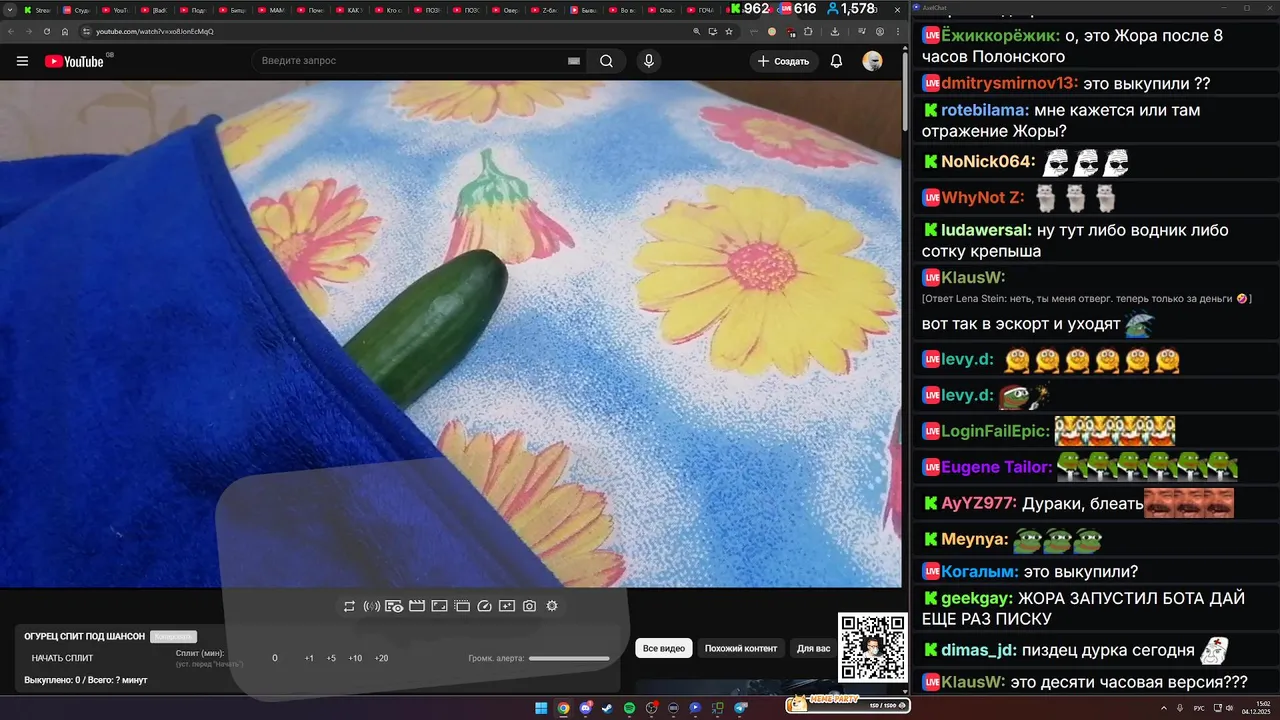Take a video screenshot with camera icon
Image resolution: width=1280 pixels, height=720 pixels.
click(529, 606)
